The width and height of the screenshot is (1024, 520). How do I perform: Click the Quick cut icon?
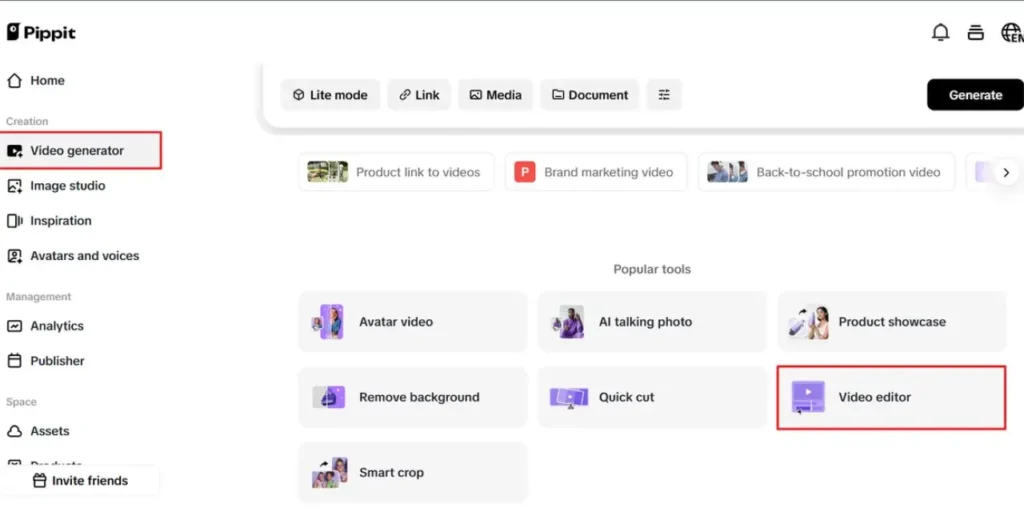[x=569, y=397]
